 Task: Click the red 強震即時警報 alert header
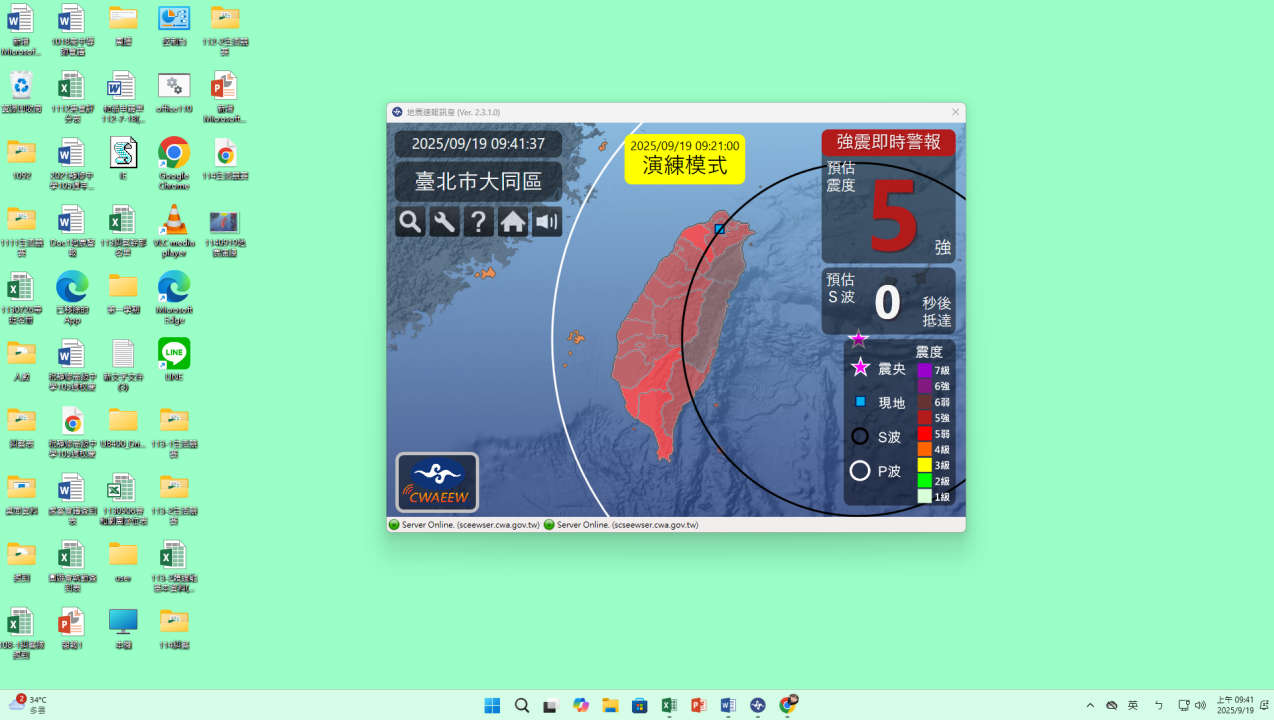888,143
